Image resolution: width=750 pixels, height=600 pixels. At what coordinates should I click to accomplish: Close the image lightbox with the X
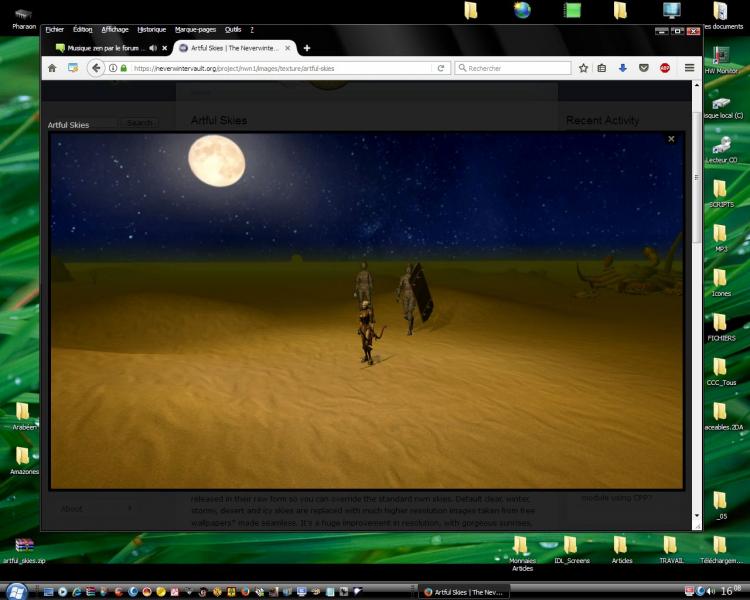pos(671,139)
